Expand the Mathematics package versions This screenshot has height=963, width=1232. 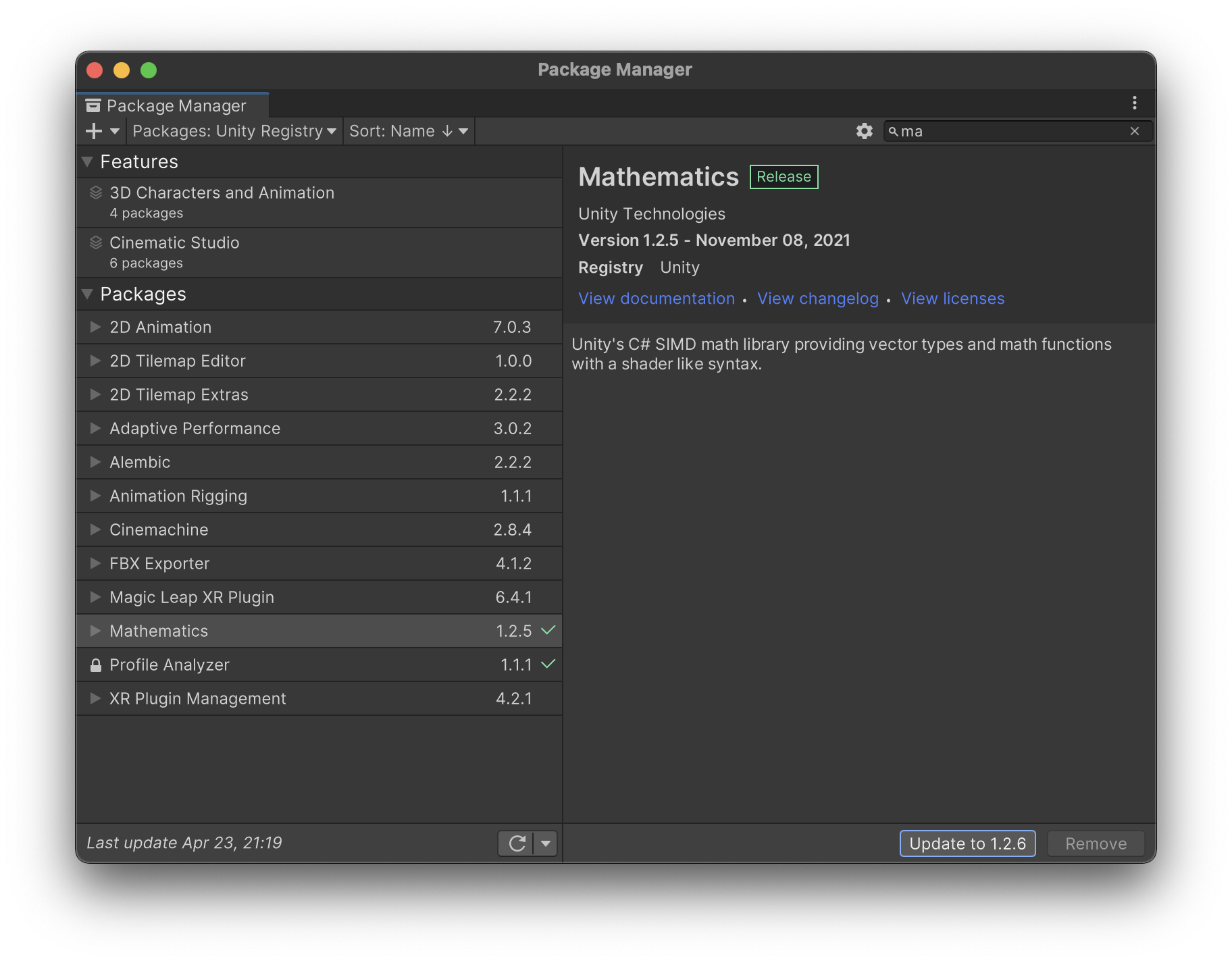[x=95, y=631]
